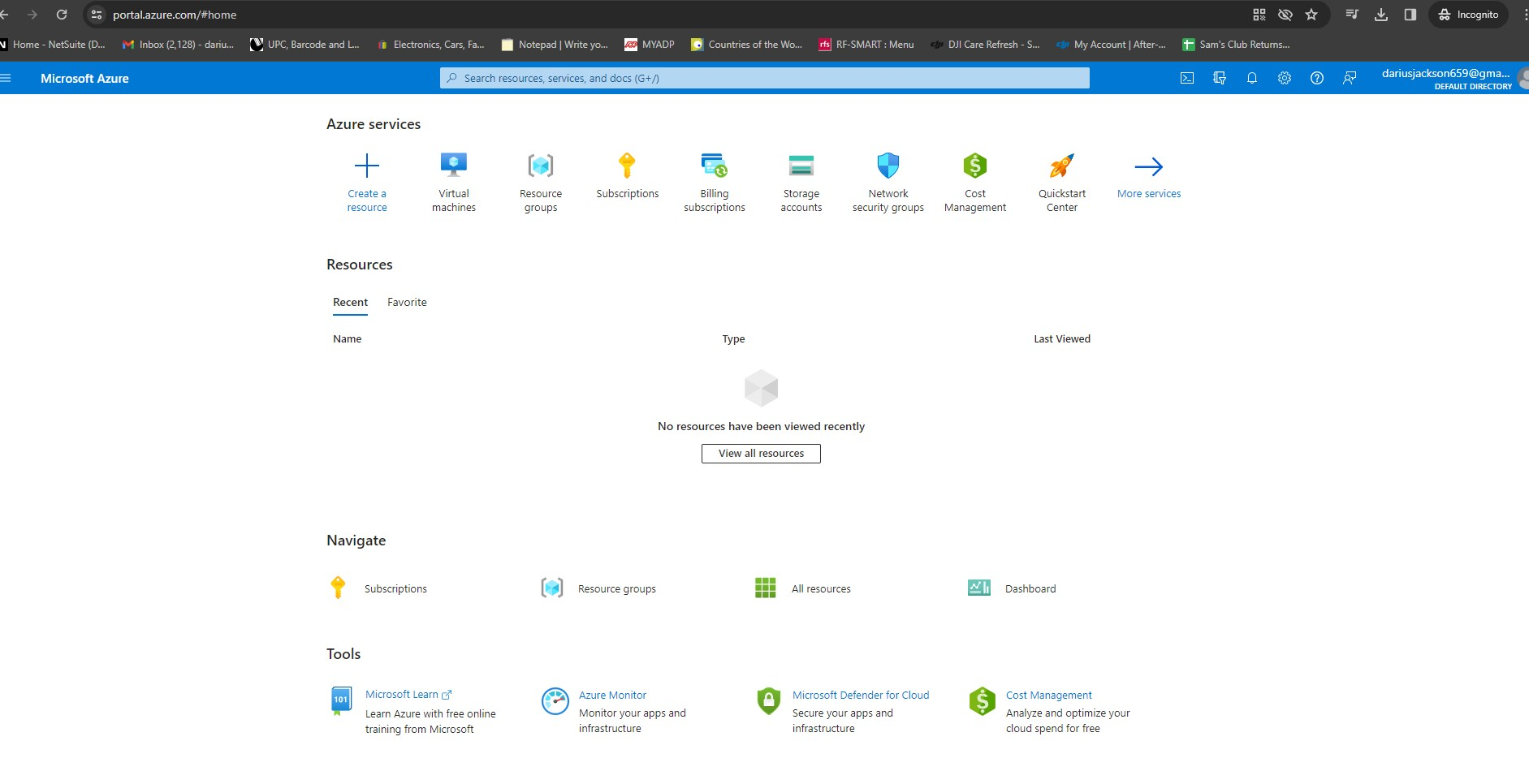Click the search resources input field
The image size is (1529, 784).
[x=763, y=78]
